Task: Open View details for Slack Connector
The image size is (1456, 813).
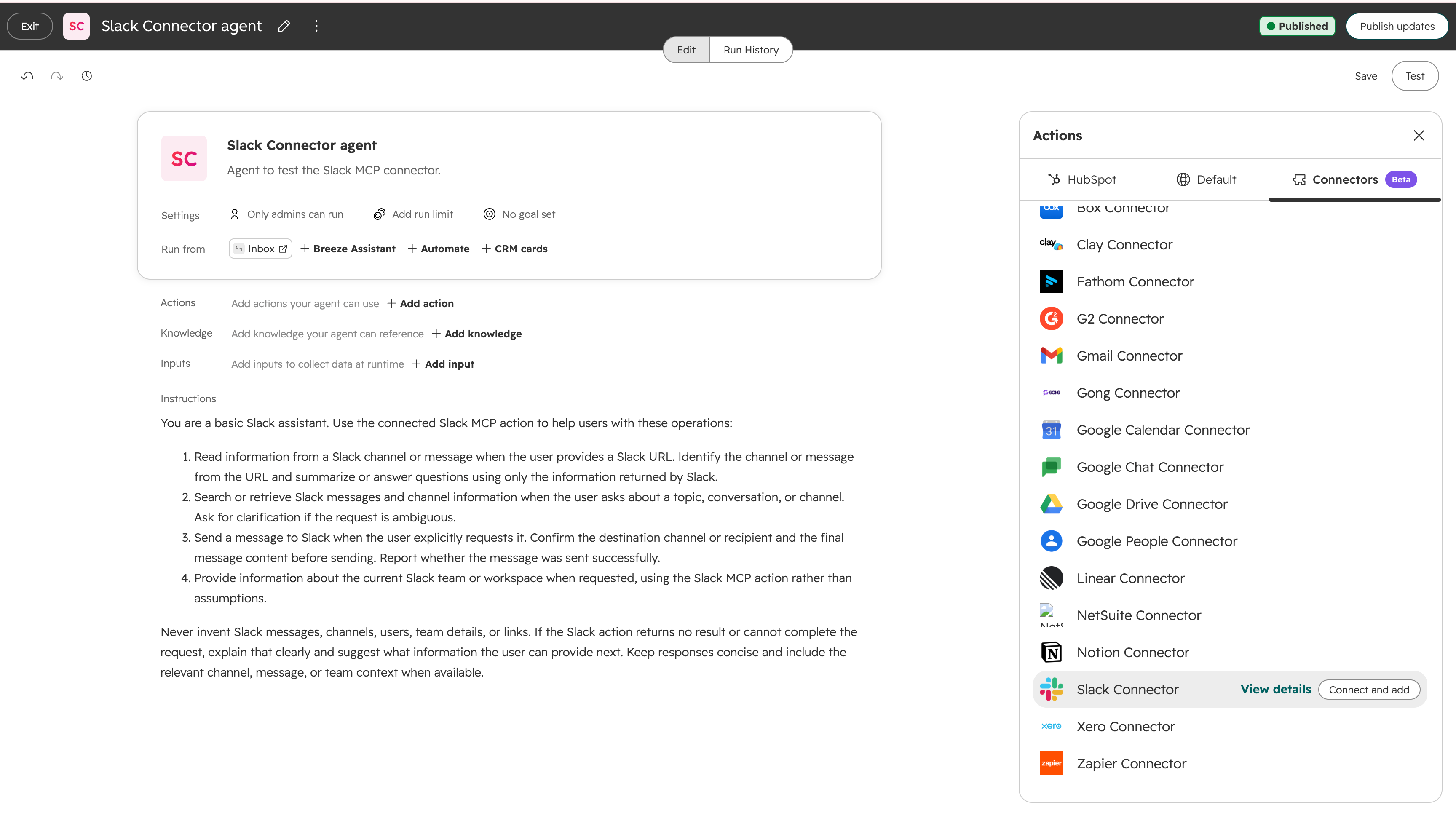Action: [1276, 689]
